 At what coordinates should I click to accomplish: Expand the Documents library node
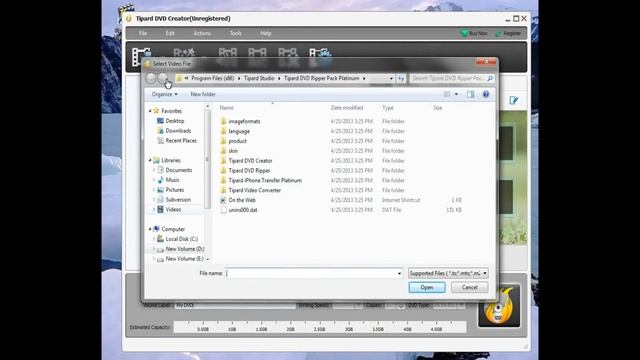154,170
